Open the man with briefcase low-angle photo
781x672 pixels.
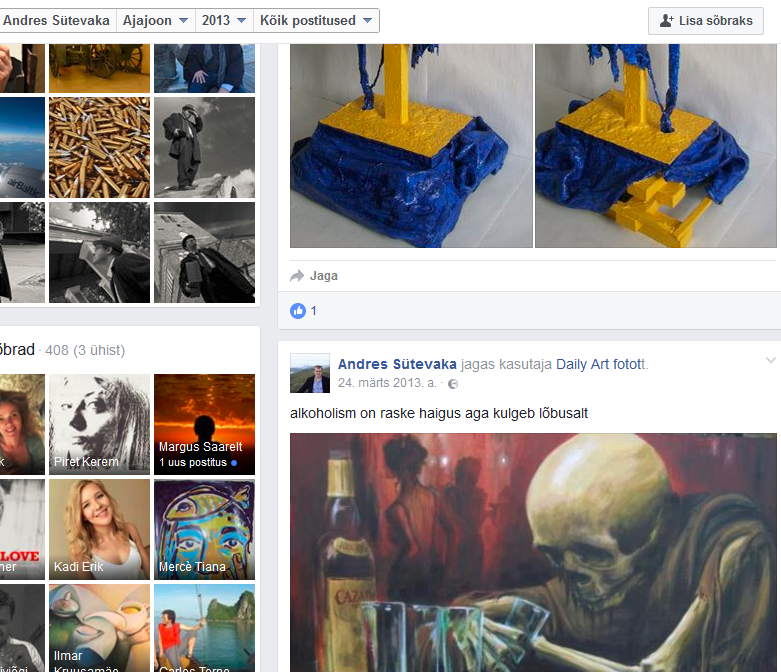click(204, 253)
